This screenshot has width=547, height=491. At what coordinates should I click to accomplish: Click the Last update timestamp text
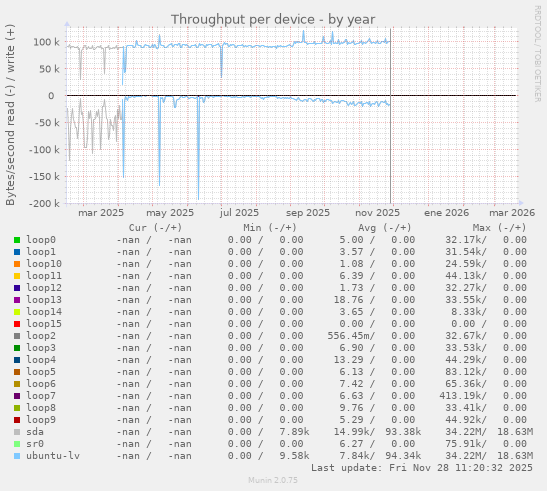[422, 468]
